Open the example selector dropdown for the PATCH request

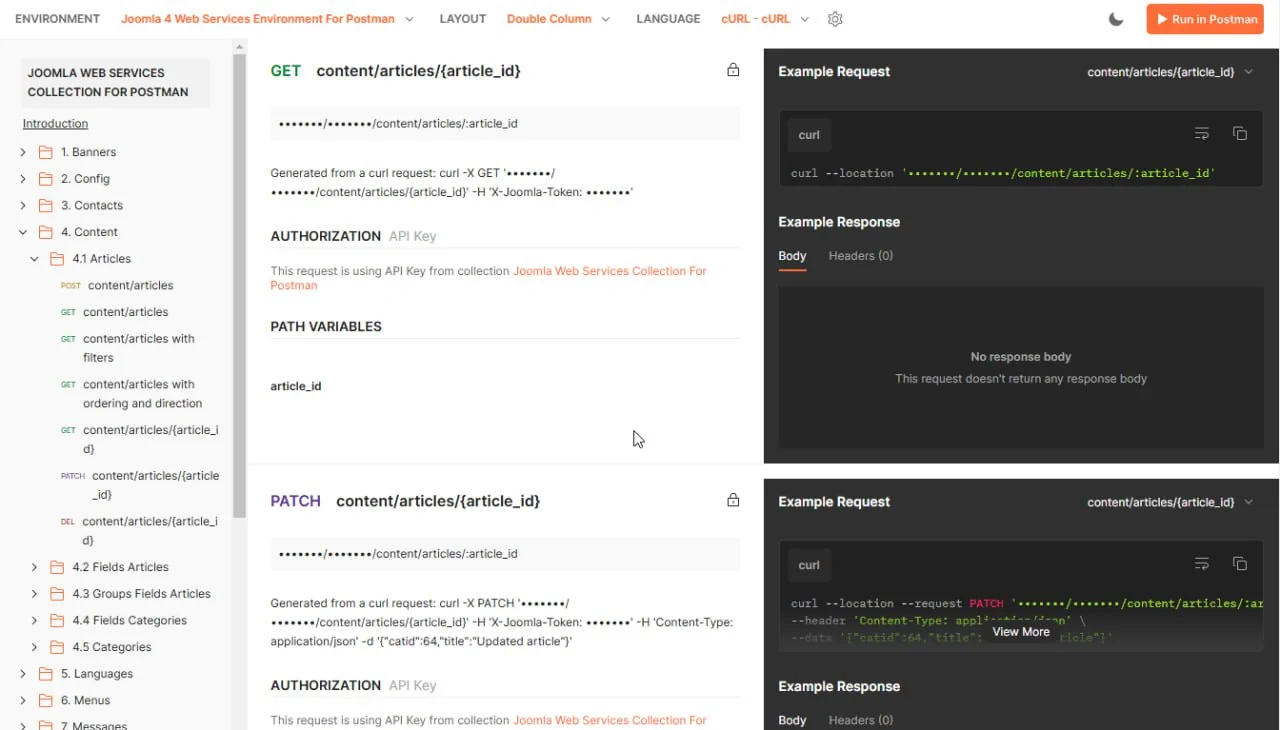pyautogui.click(x=1170, y=502)
